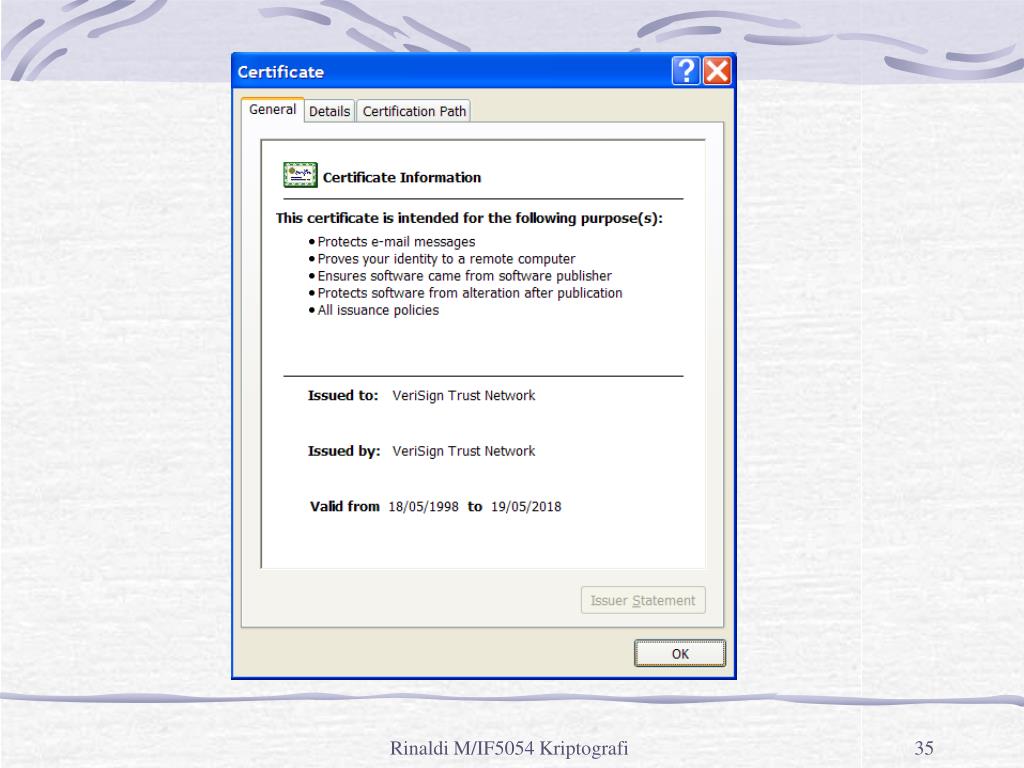Click "Protects e-mail messages" purpose line

[396, 242]
